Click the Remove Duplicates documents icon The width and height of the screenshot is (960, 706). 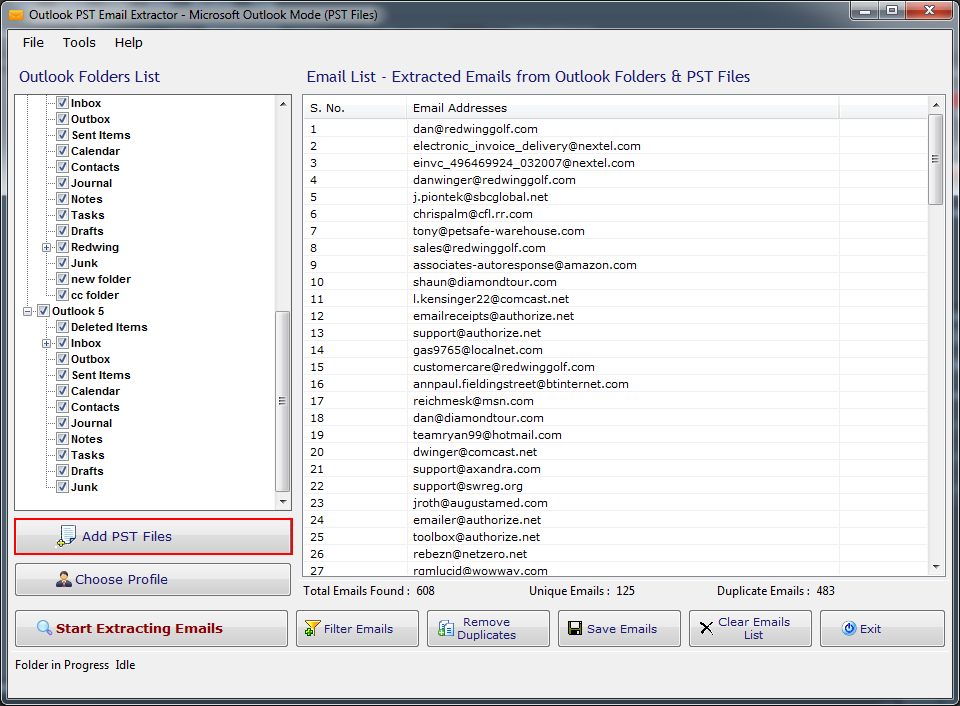(446, 628)
